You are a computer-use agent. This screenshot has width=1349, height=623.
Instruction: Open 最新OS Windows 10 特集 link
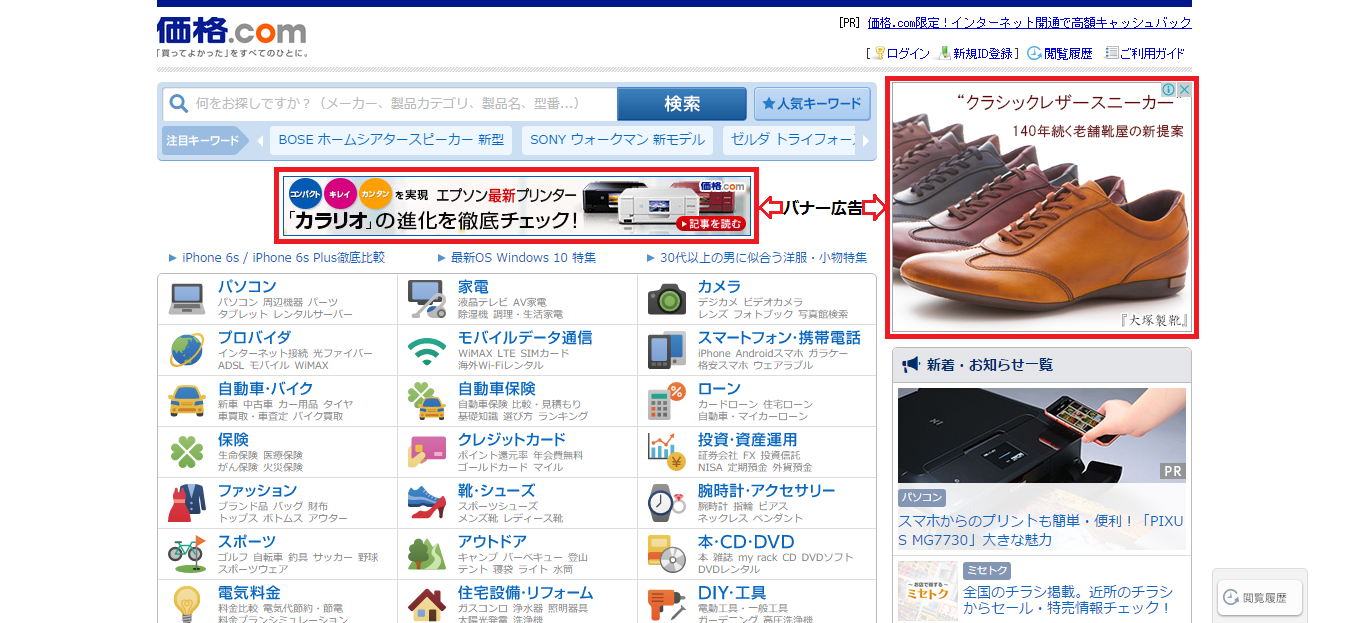tap(523, 258)
